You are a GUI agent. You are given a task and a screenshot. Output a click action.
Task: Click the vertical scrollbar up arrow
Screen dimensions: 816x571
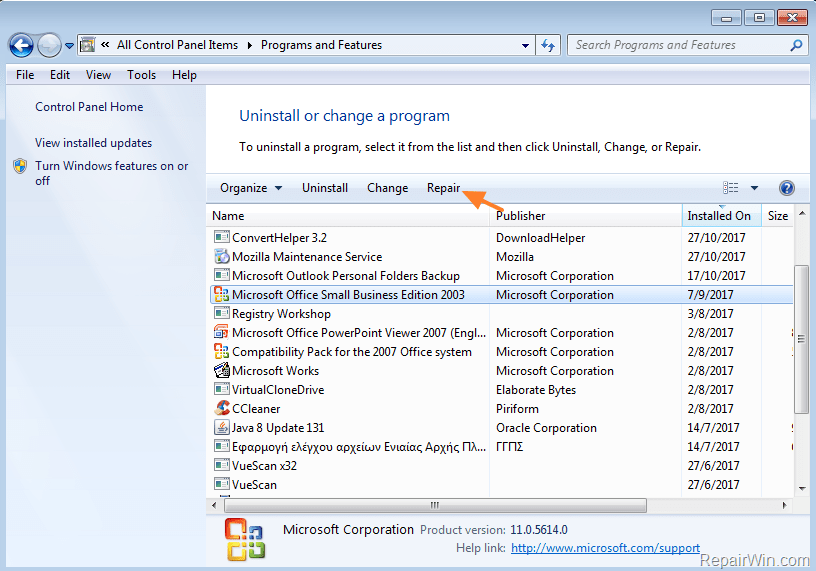tap(802, 213)
